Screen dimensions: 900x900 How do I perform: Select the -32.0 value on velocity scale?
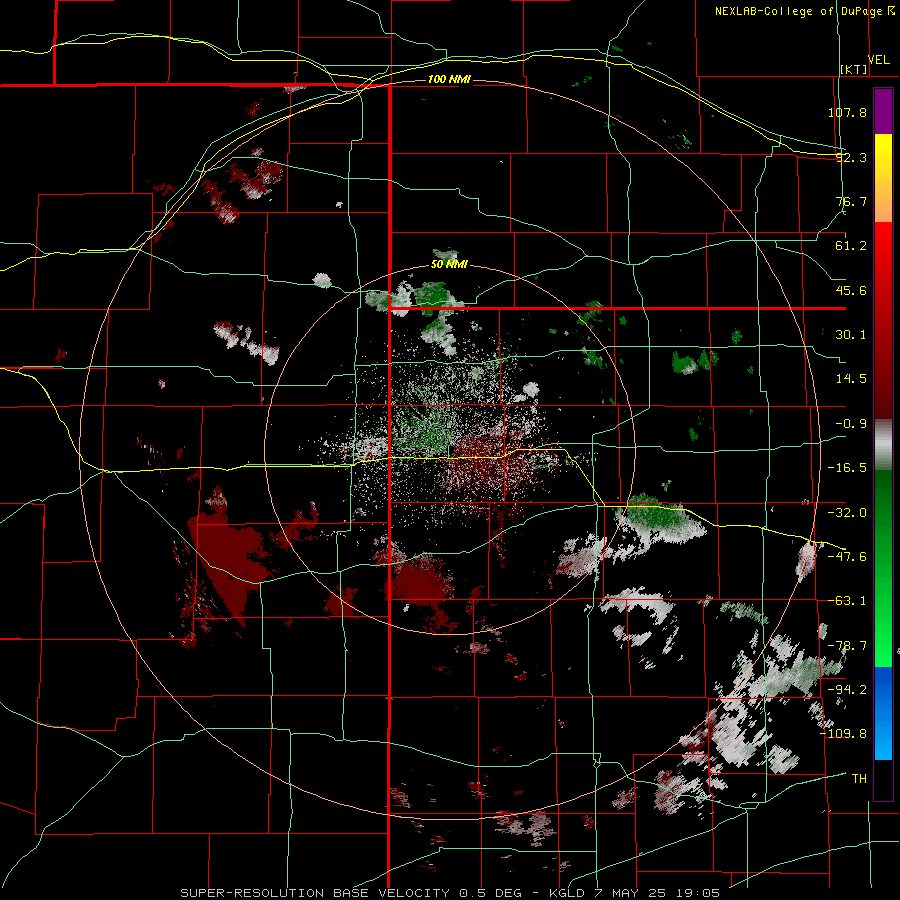click(x=847, y=513)
